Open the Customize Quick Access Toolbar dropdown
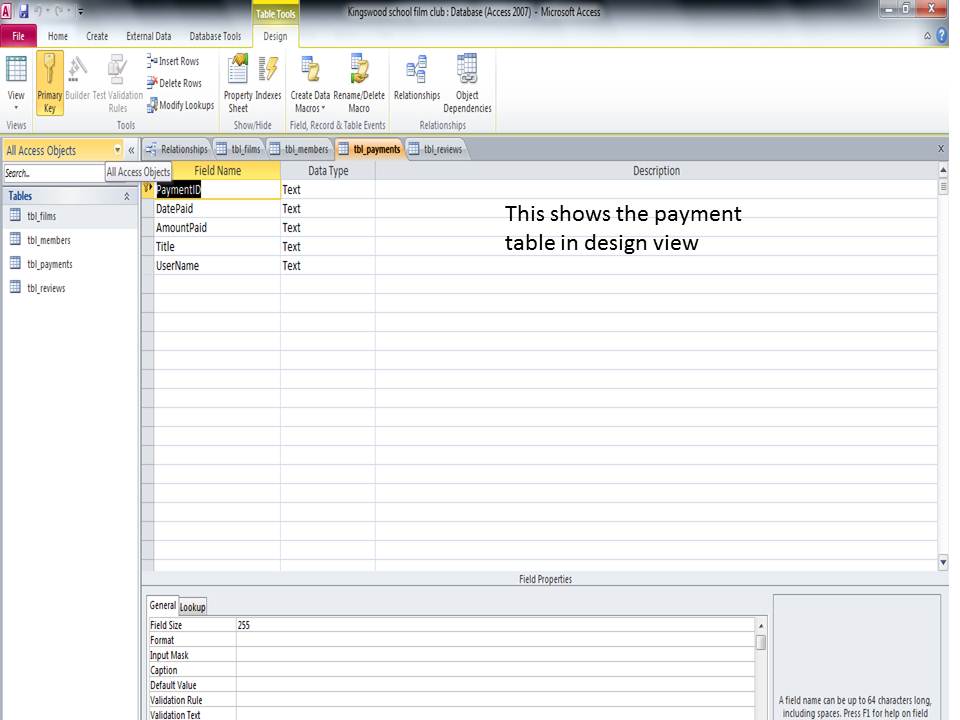 pos(80,11)
